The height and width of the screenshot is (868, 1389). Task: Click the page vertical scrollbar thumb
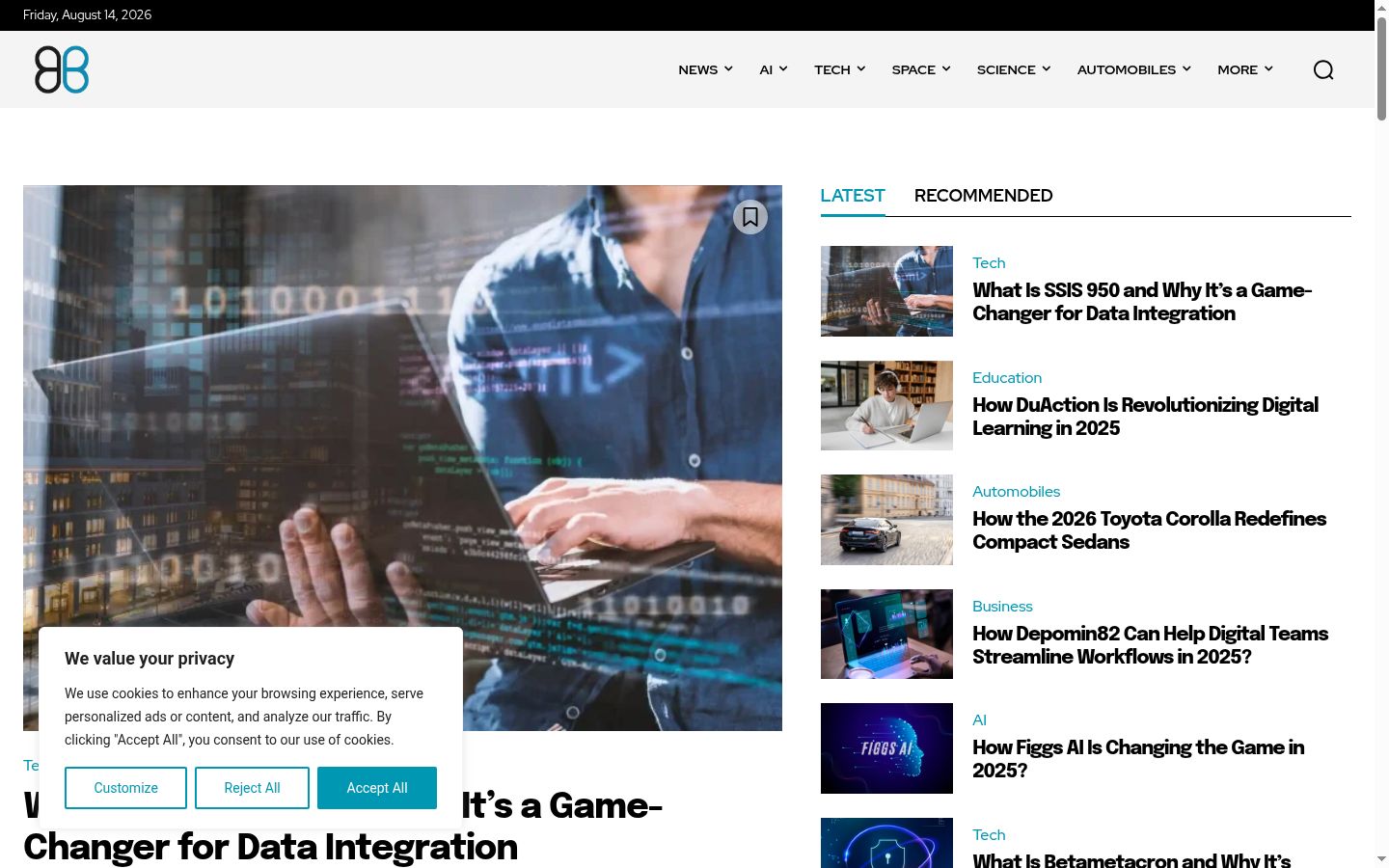click(x=1381, y=68)
